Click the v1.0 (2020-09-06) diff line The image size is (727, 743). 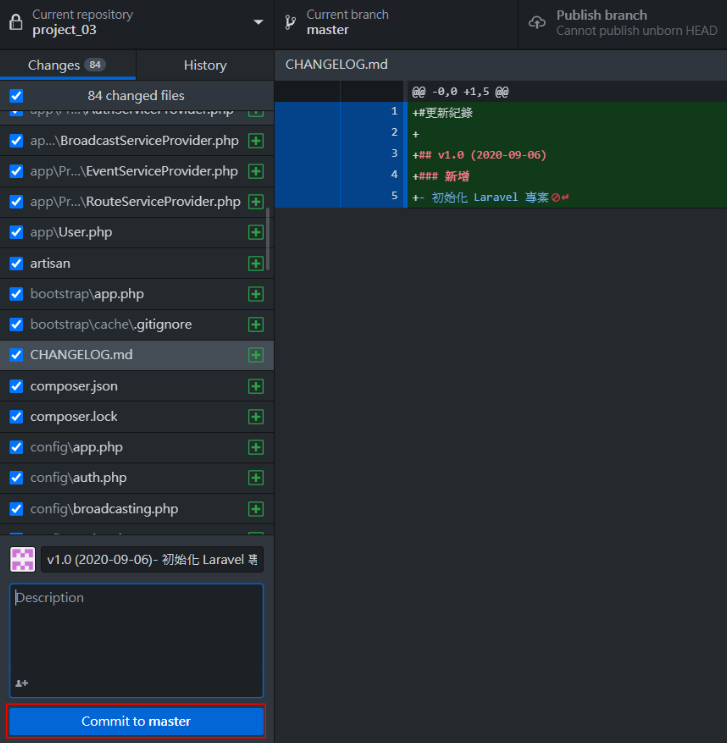click(479, 155)
